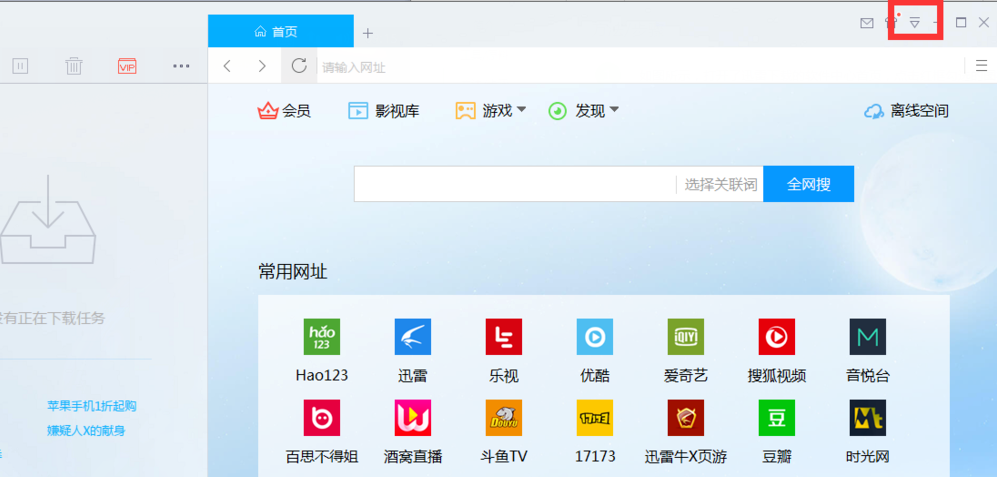This screenshot has height=477, width=997.
Task: Go forward with the right arrow
Action: [262, 66]
